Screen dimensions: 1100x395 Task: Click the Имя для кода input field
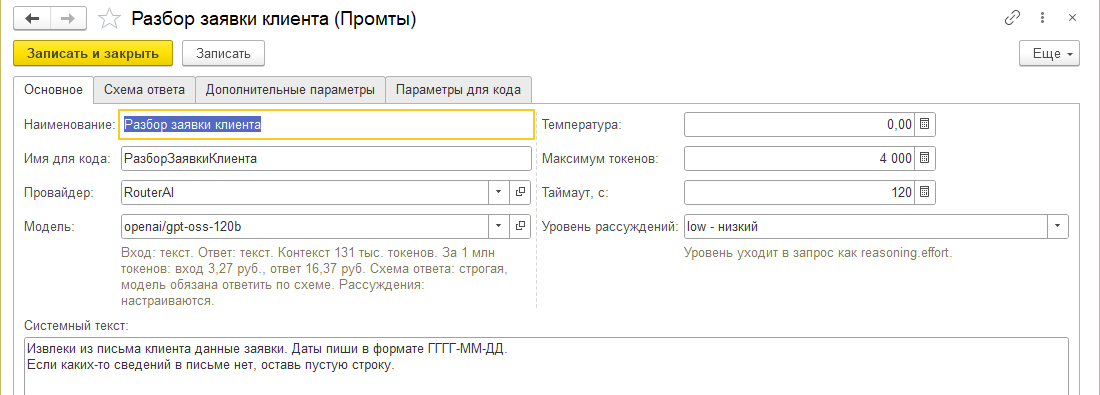point(326,159)
